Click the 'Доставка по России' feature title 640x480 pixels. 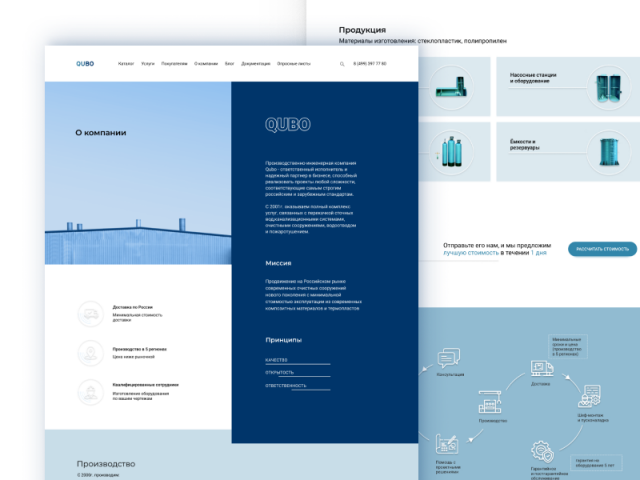133,307
